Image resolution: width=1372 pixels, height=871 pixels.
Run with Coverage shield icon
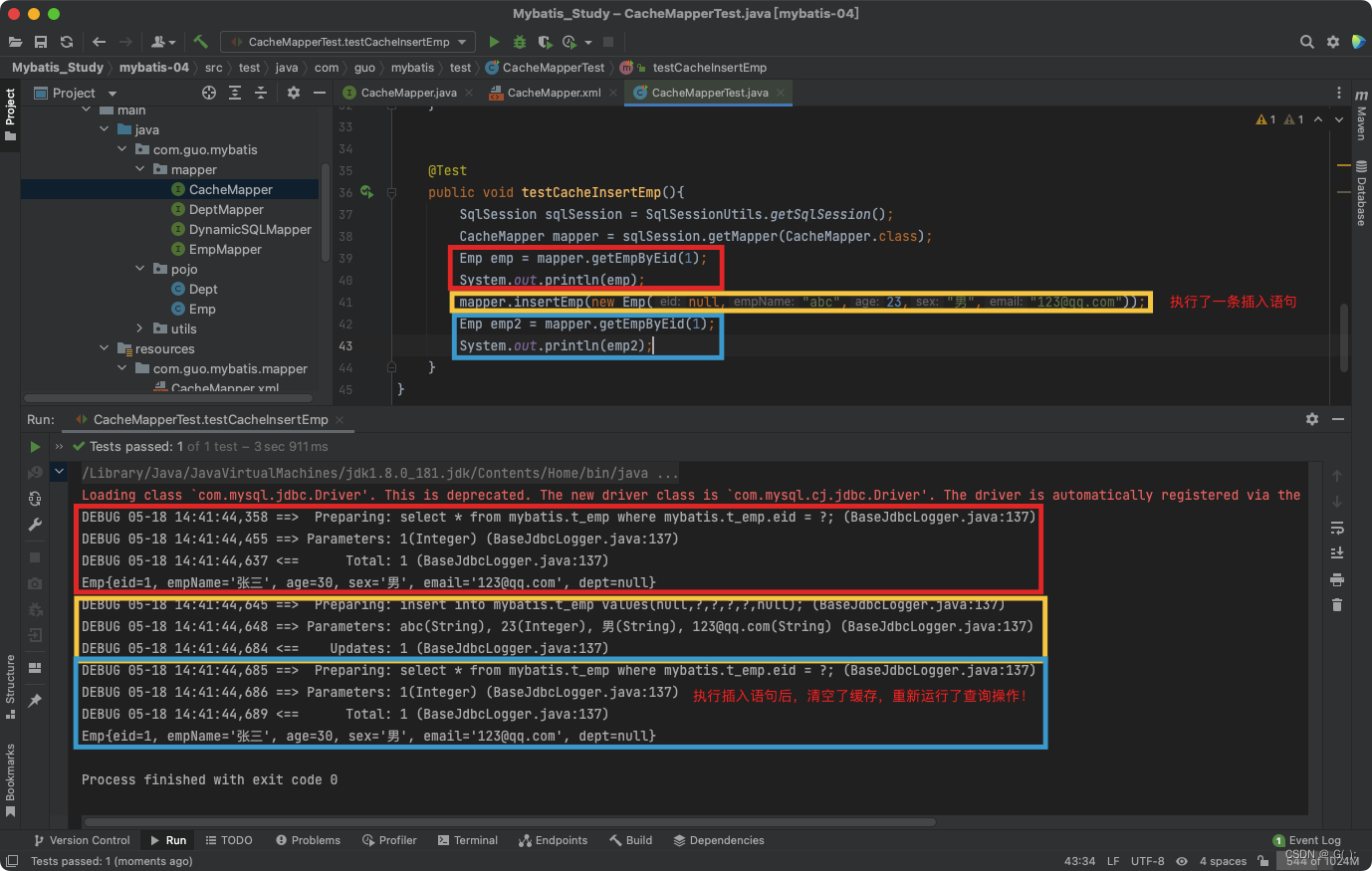545,42
